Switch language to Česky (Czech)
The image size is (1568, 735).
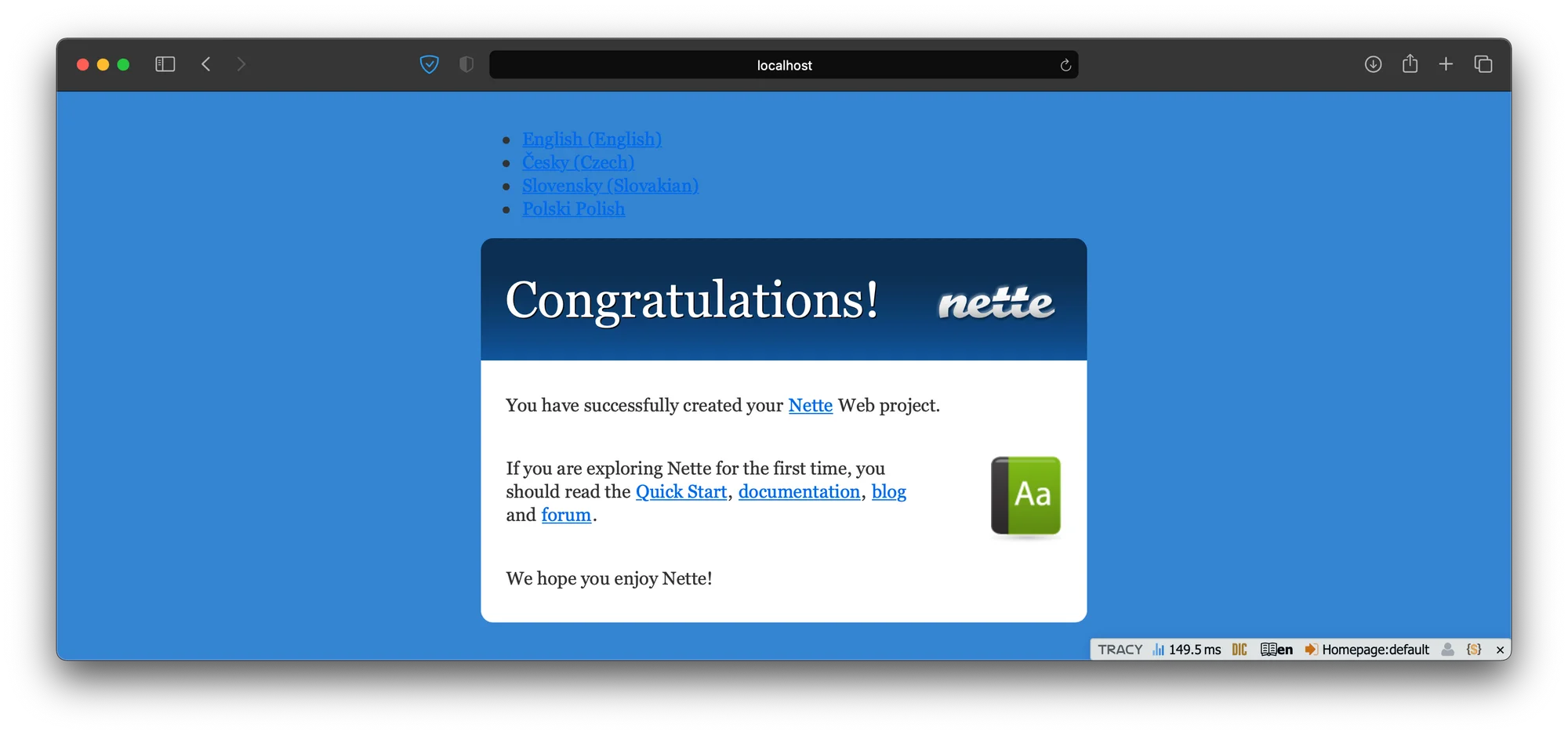(x=578, y=162)
